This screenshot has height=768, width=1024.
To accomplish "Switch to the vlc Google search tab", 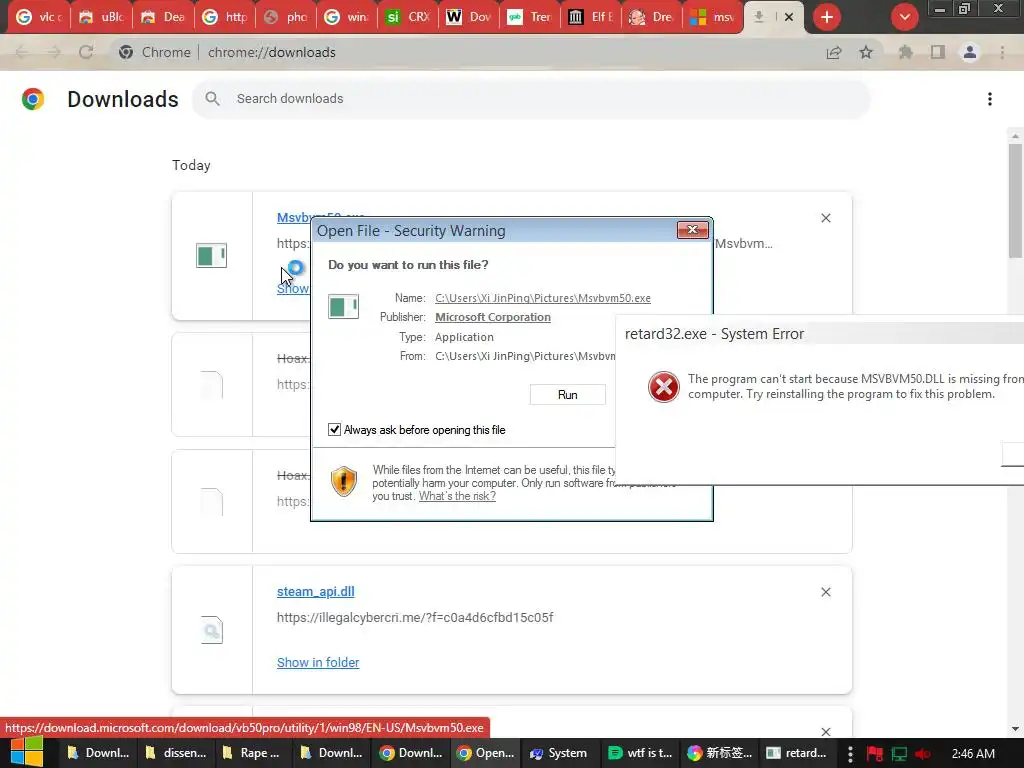I will point(39,17).
